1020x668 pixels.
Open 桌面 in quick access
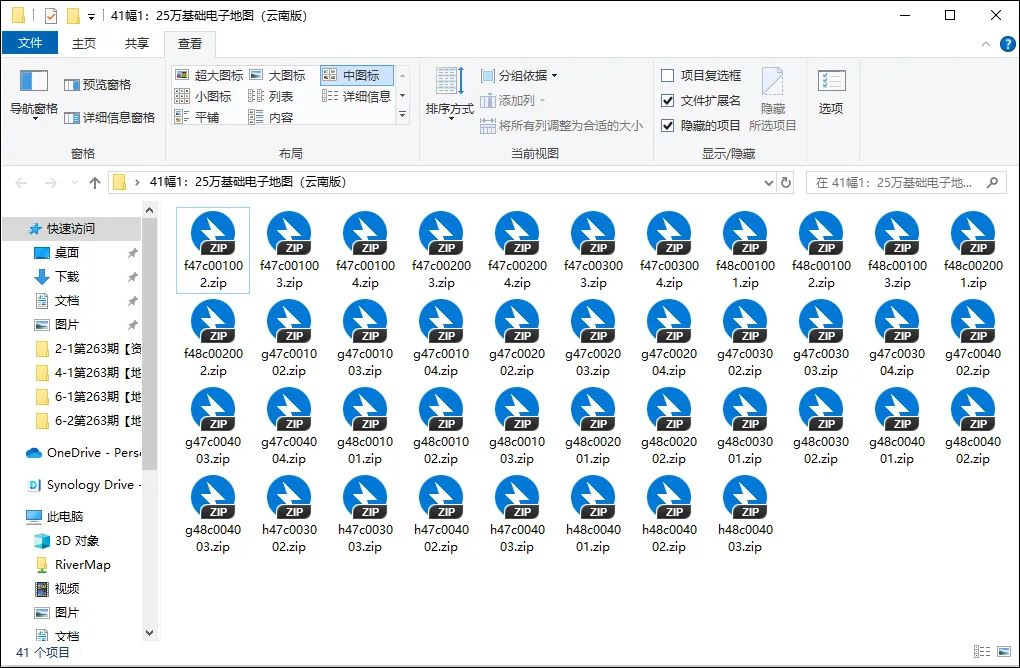pyautogui.click(x=66, y=252)
